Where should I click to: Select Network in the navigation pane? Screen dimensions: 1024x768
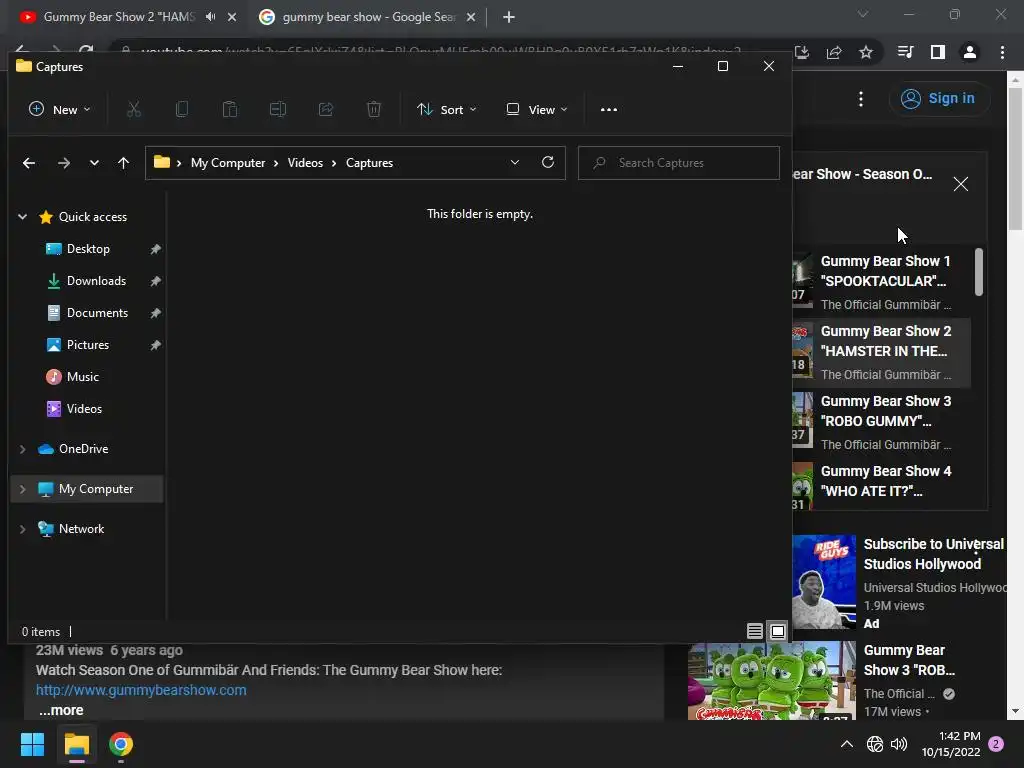click(x=81, y=529)
